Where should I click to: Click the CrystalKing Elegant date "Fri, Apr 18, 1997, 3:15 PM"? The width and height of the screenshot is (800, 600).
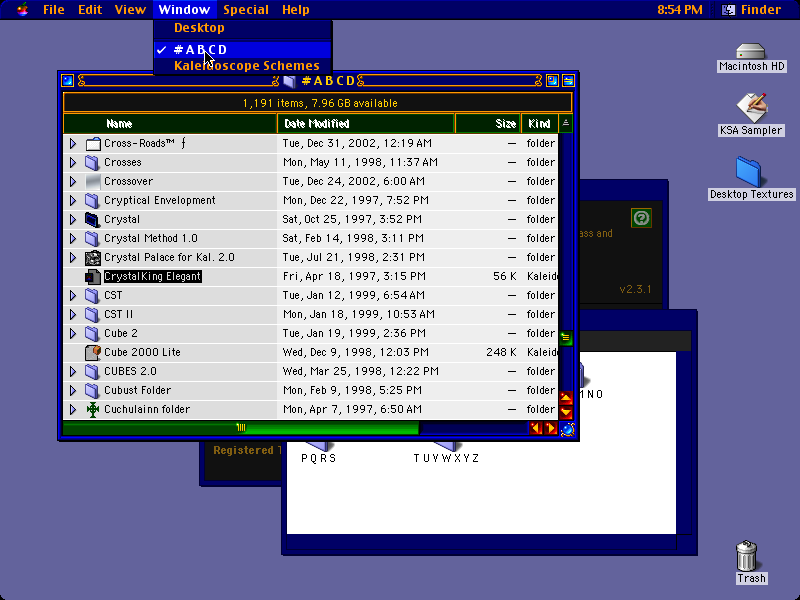pyautogui.click(x=354, y=277)
